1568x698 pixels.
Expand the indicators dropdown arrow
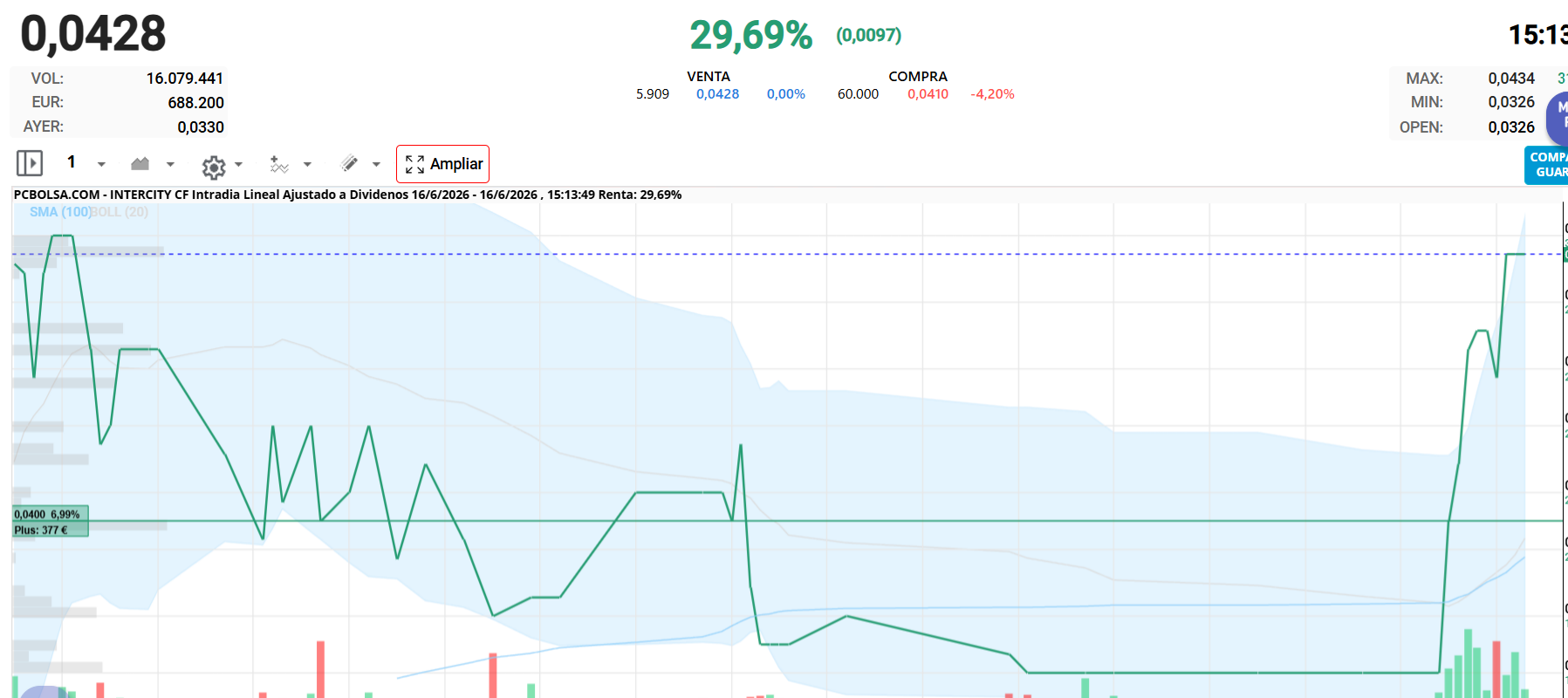(307, 164)
